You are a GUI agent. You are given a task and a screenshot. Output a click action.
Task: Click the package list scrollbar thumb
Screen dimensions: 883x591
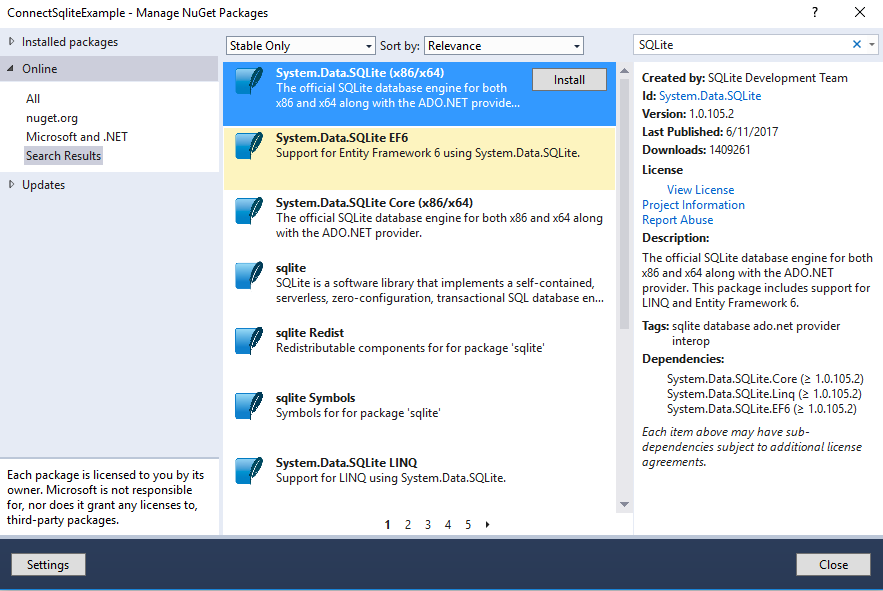624,203
